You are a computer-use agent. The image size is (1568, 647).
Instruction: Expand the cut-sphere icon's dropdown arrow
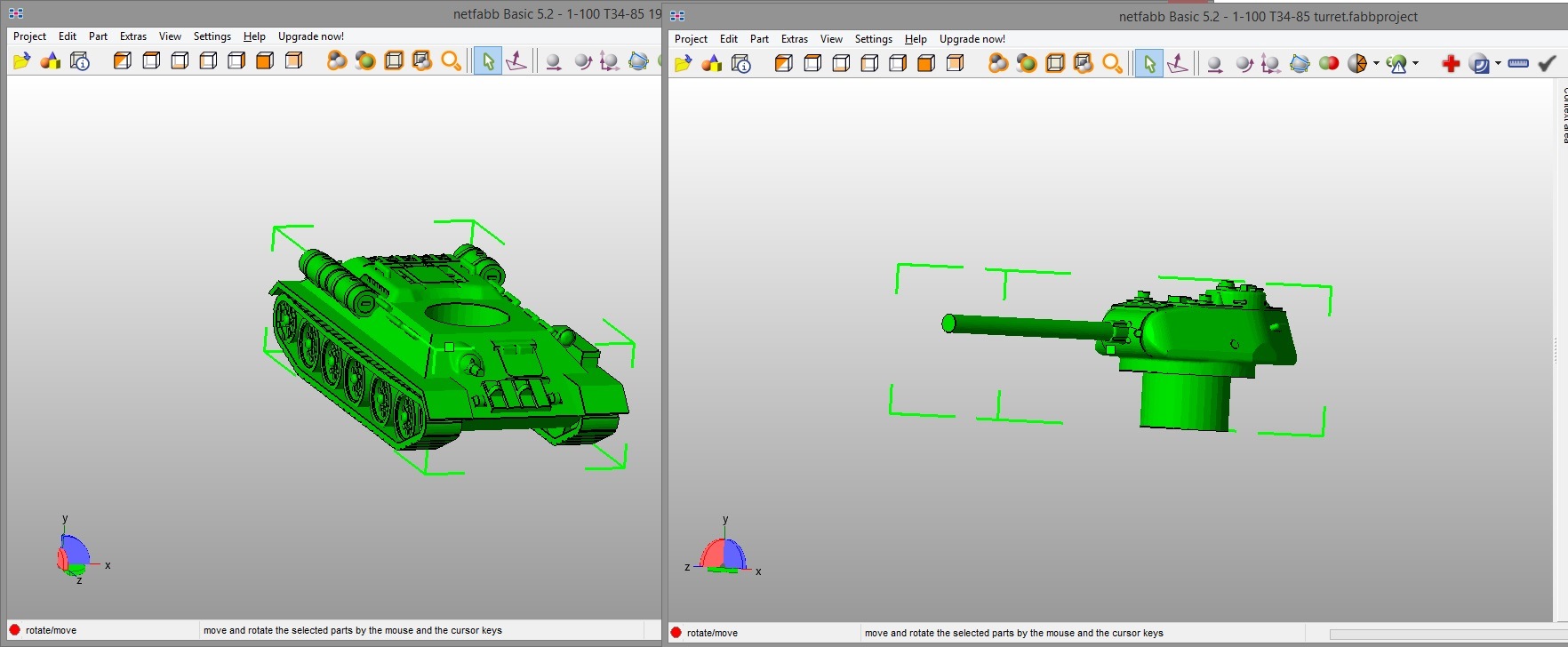click(x=1376, y=63)
